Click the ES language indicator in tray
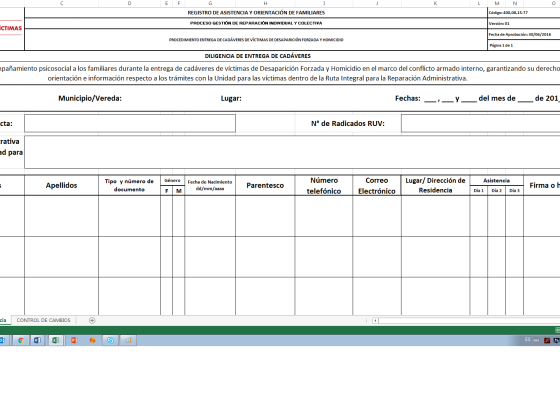 click(528, 340)
